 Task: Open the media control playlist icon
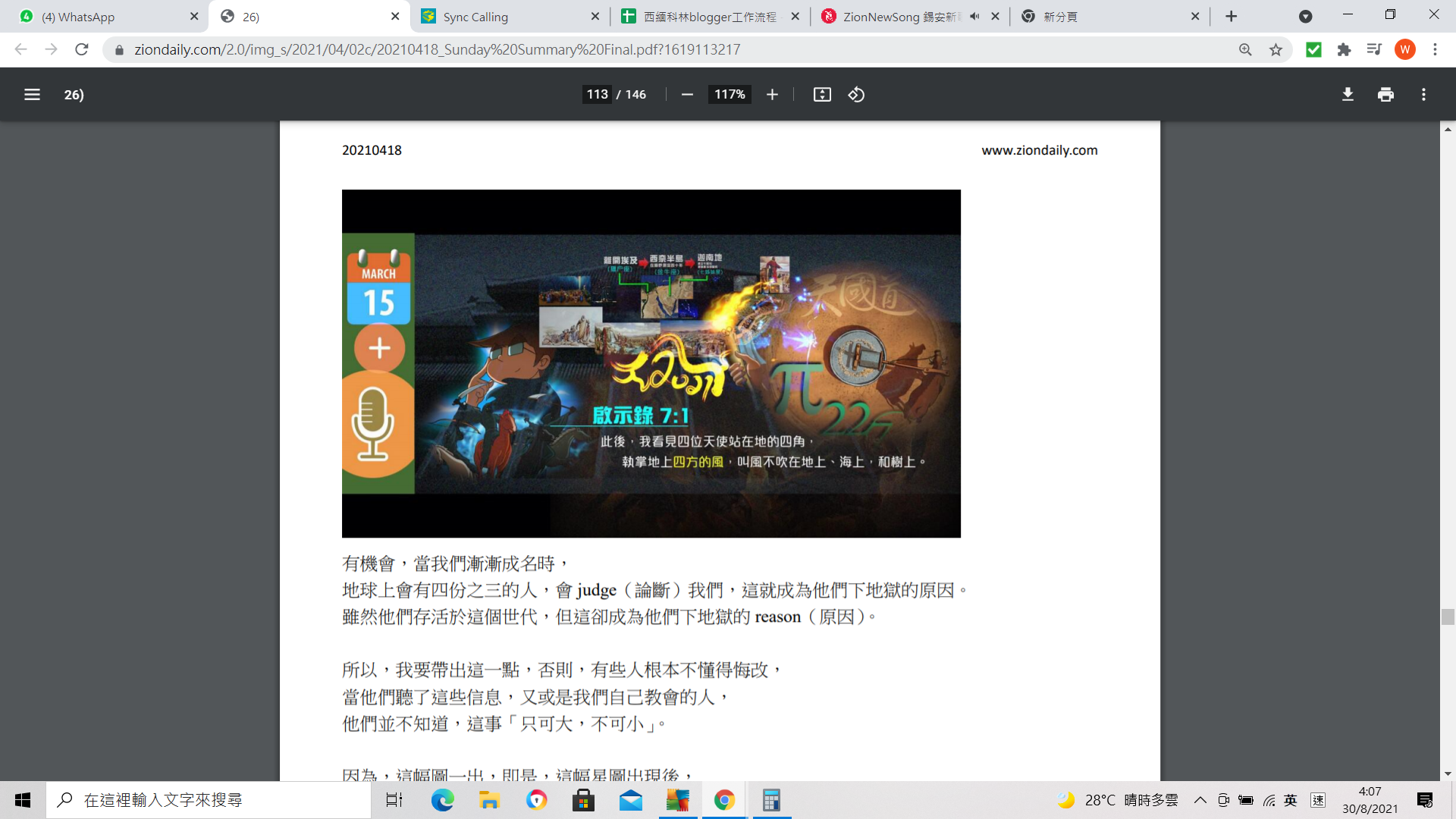1374,49
